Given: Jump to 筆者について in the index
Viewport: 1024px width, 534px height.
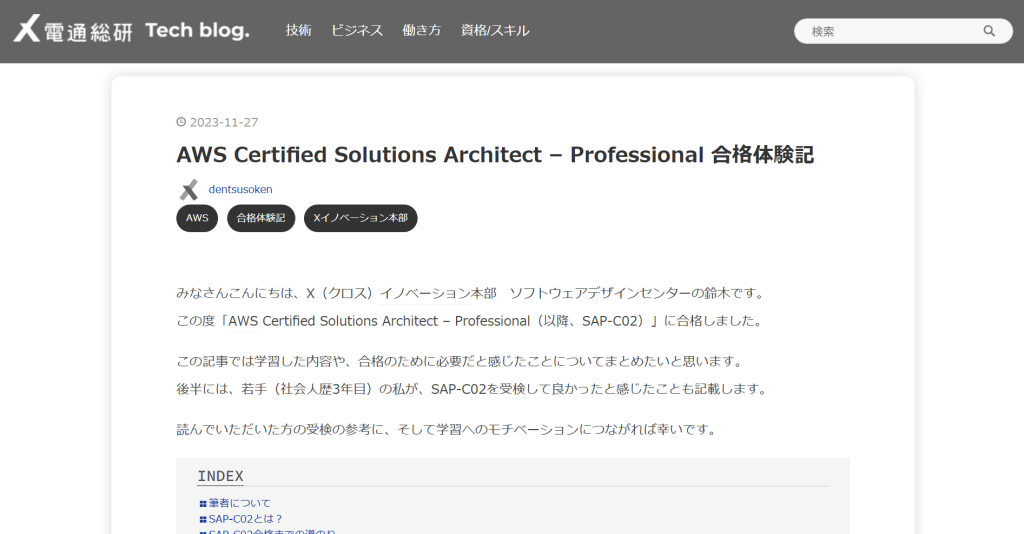Looking at the screenshot, I should coord(239,503).
